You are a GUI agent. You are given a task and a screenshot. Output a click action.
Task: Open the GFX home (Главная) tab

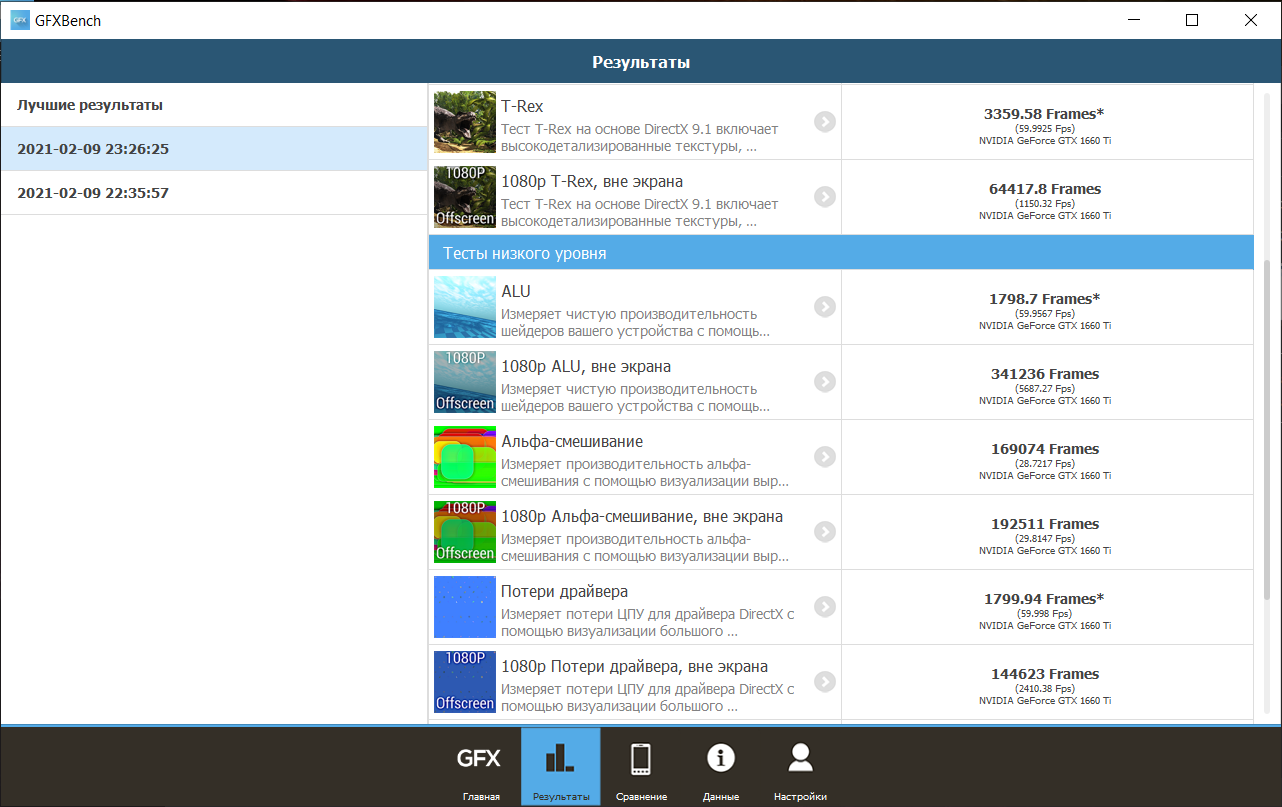click(x=479, y=767)
